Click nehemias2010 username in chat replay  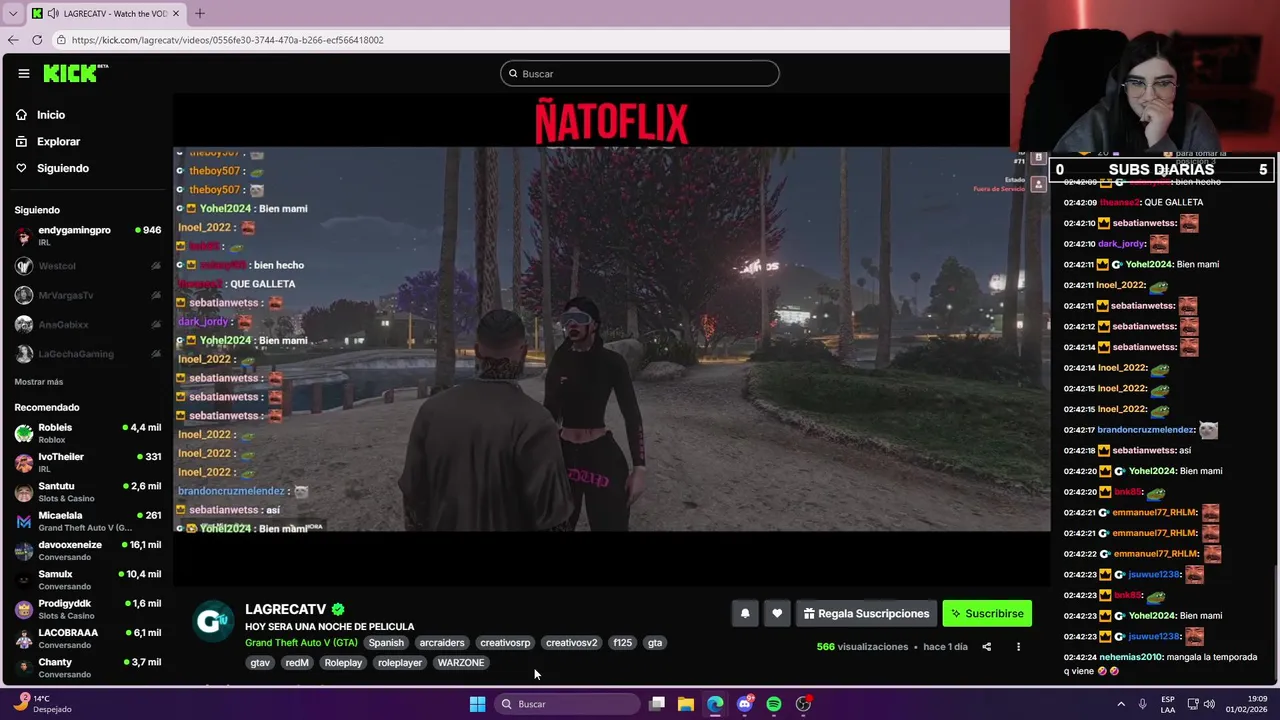(x=1130, y=657)
